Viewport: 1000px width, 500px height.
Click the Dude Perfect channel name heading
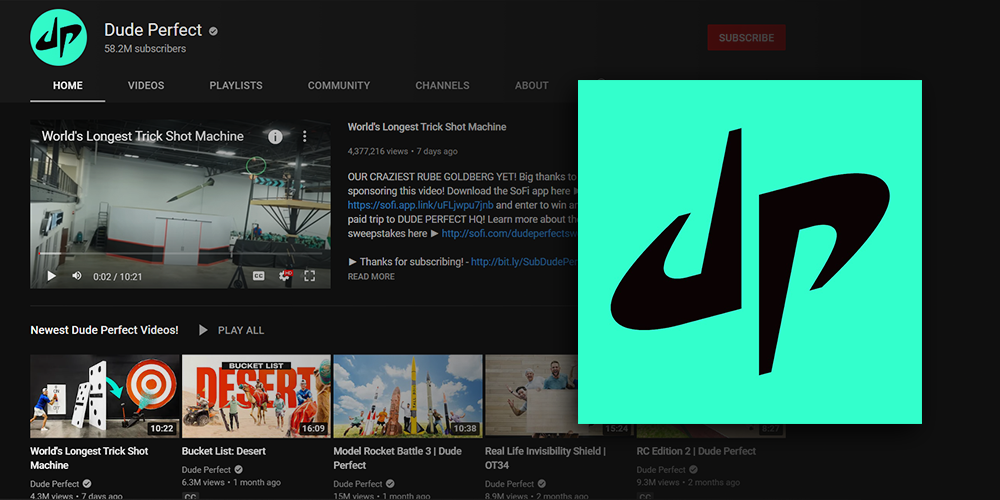(153, 30)
